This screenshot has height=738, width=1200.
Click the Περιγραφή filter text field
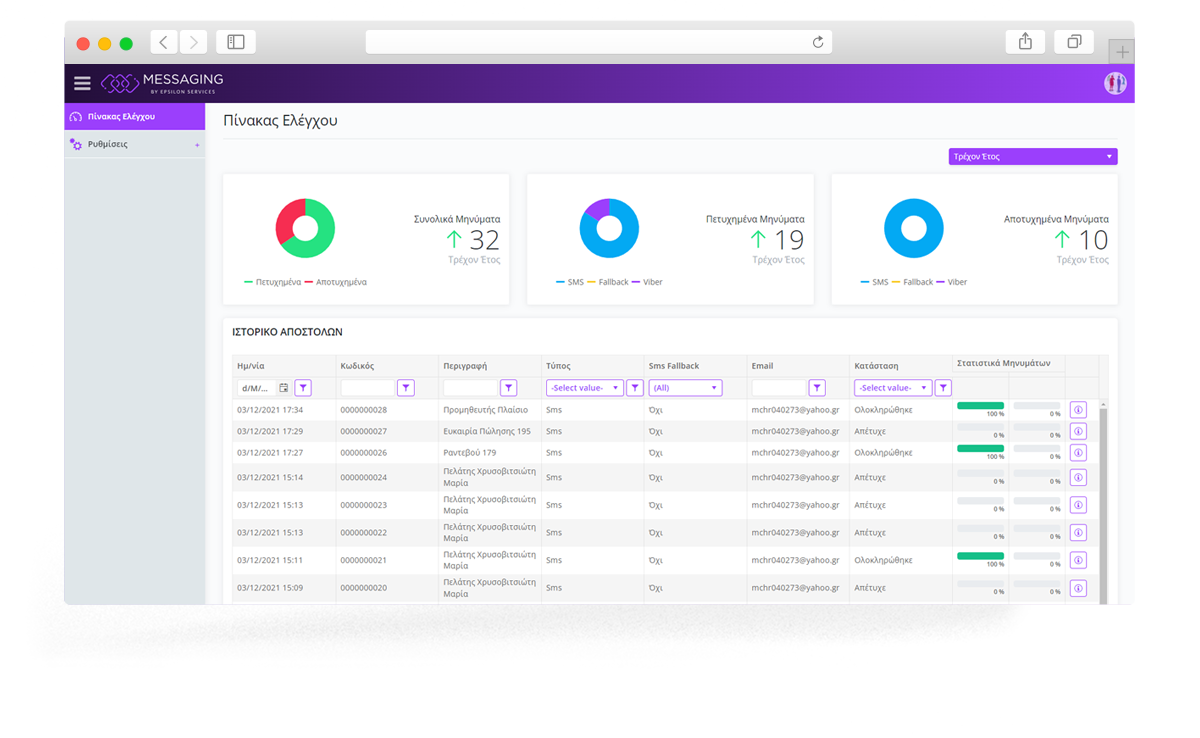click(470, 388)
